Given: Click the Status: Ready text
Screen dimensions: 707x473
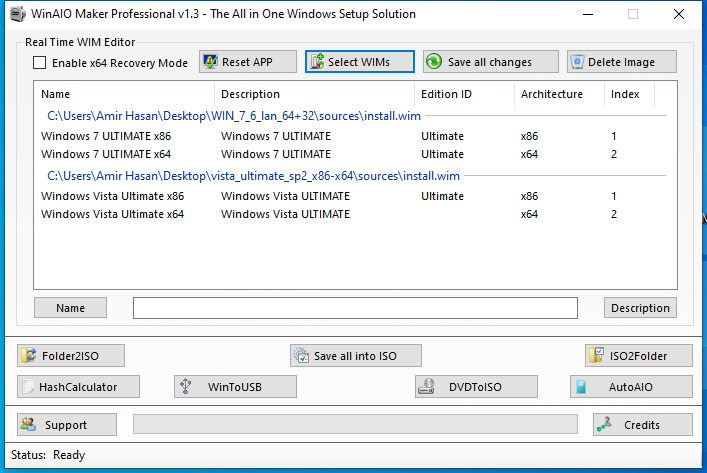Looking at the screenshot, I should [48, 455].
